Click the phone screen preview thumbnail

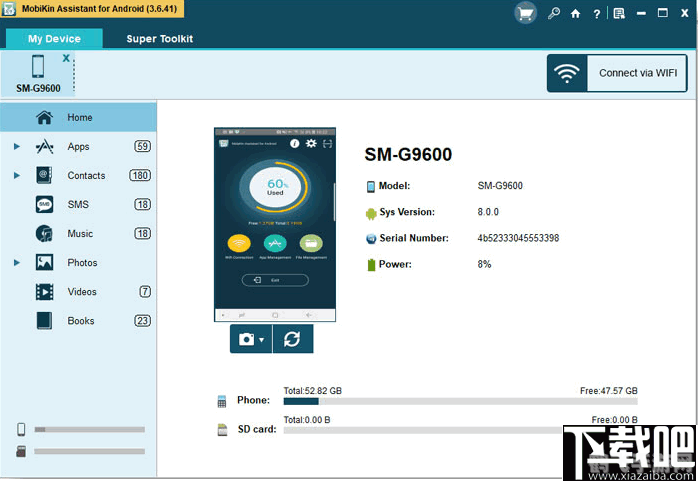click(275, 223)
